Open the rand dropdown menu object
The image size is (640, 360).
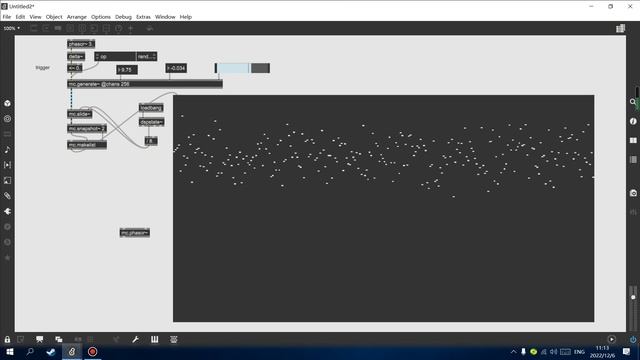pos(147,56)
